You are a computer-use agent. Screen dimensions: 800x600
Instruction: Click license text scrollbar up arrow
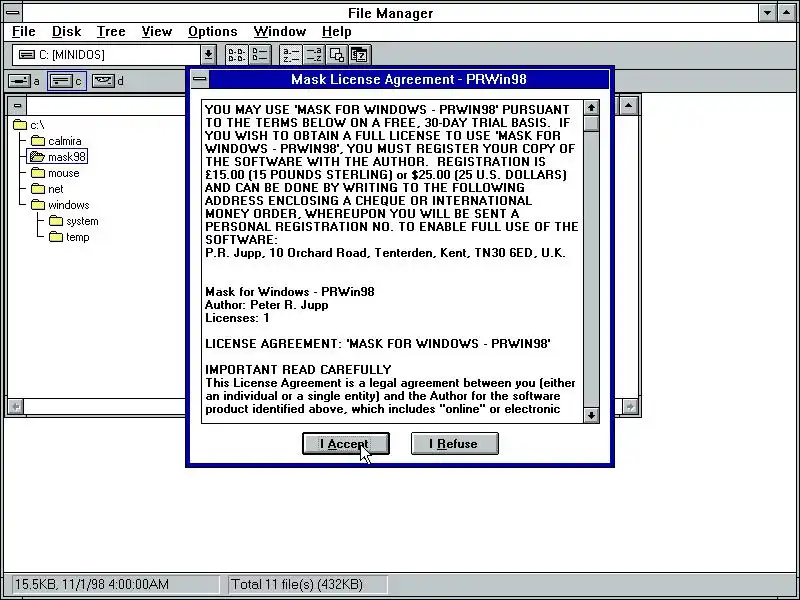click(x=591, y=108)
